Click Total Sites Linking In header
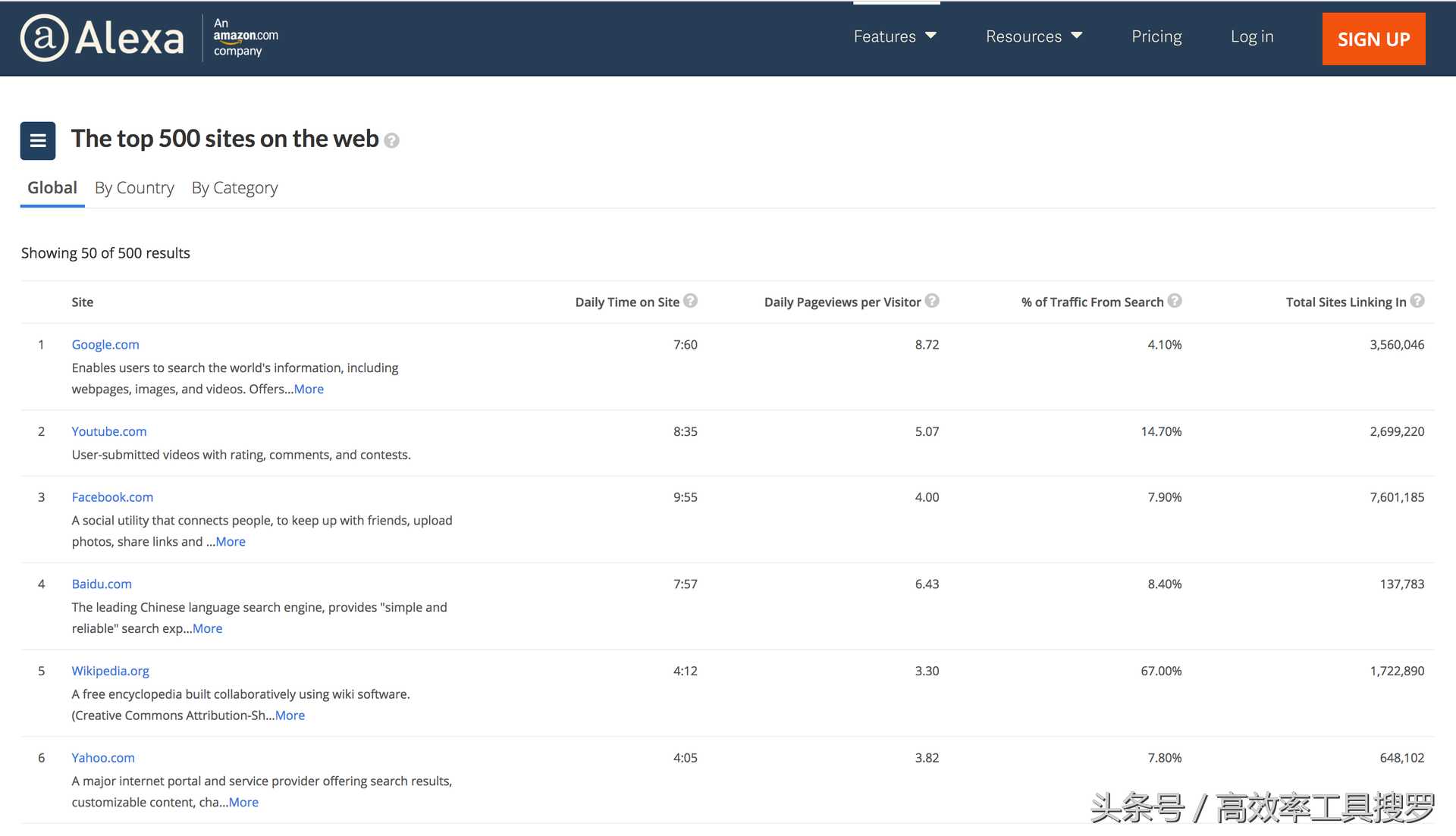The width and height of the screenshot is (1456, 836). coord(1346,302)
